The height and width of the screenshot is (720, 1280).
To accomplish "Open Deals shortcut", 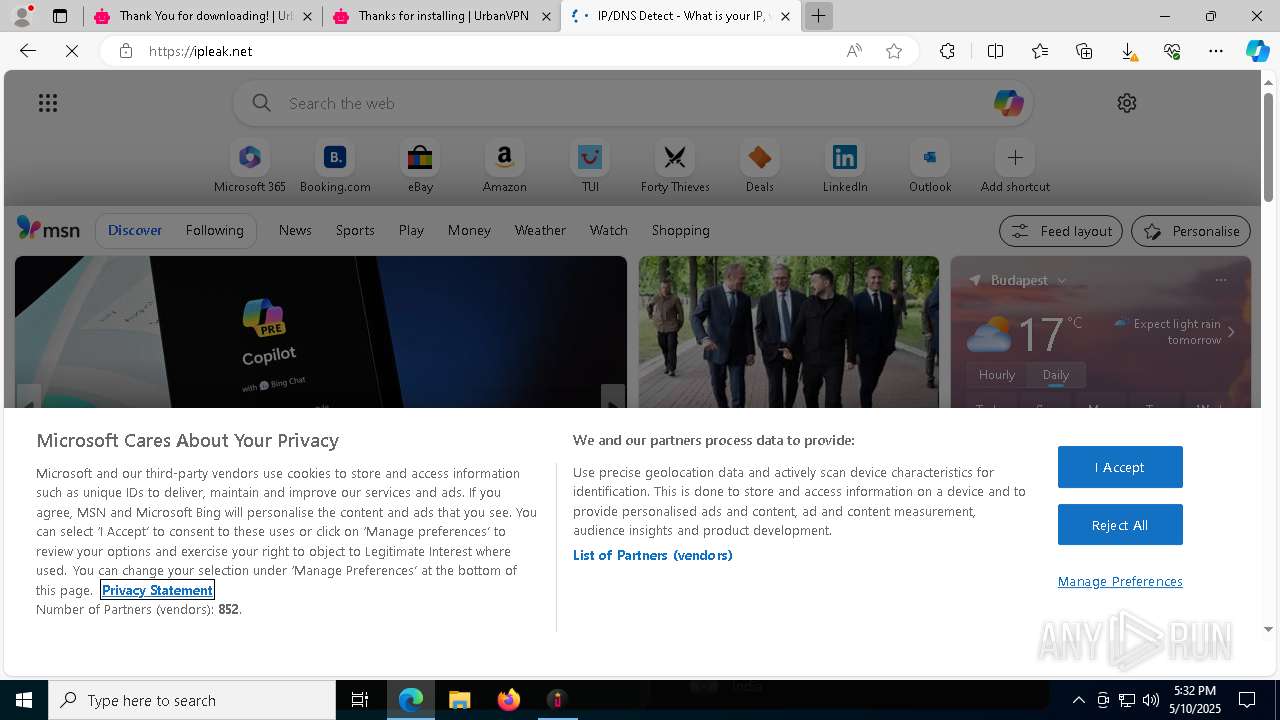I will [760, 167].
